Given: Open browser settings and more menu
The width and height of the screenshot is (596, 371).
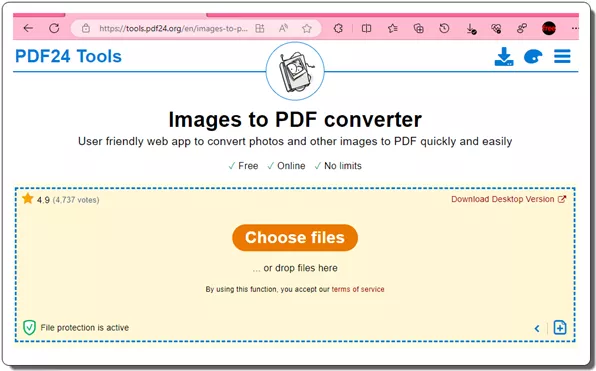Looking at the screenshot, I should pos(575,28).
